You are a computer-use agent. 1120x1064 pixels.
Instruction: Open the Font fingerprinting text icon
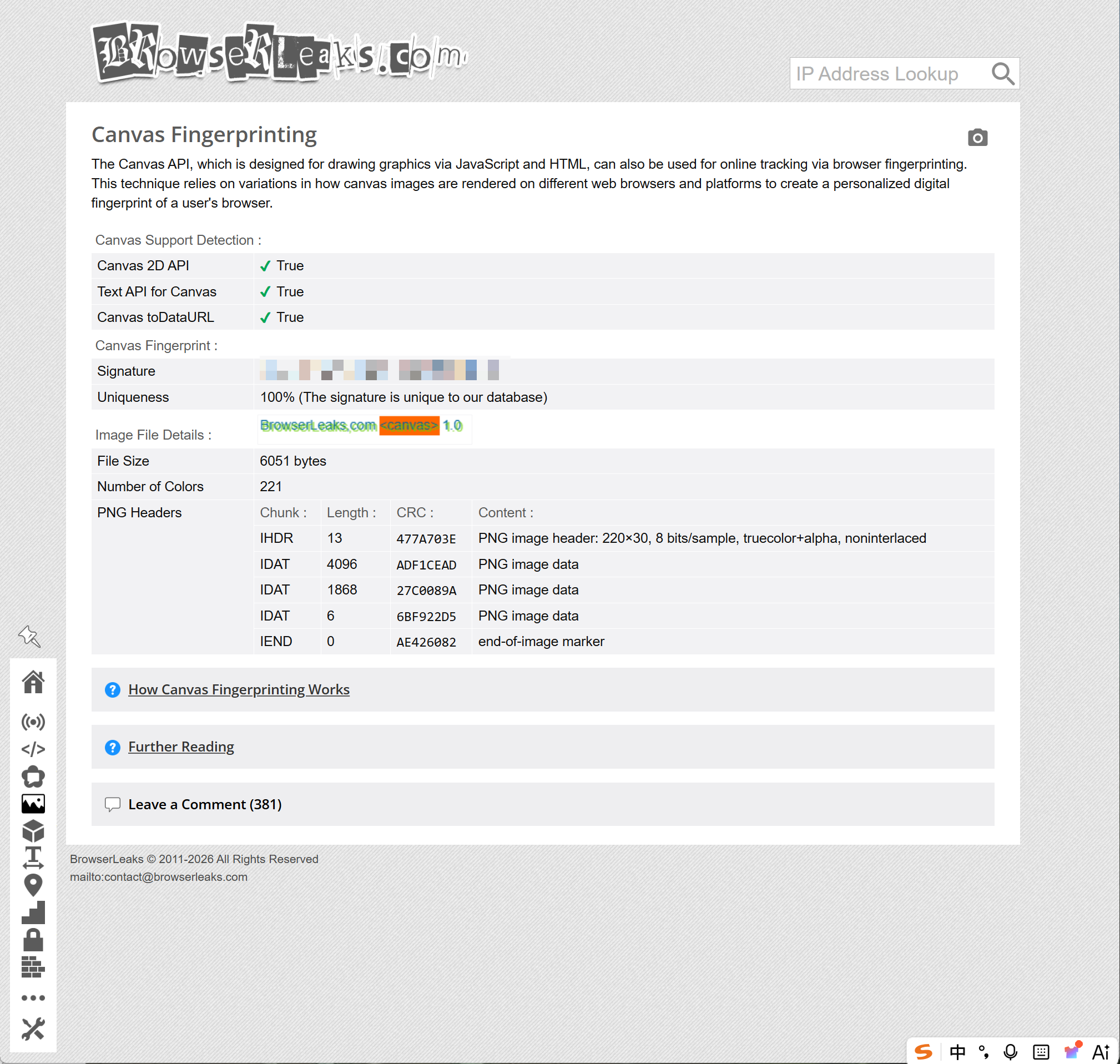[33, 858]
